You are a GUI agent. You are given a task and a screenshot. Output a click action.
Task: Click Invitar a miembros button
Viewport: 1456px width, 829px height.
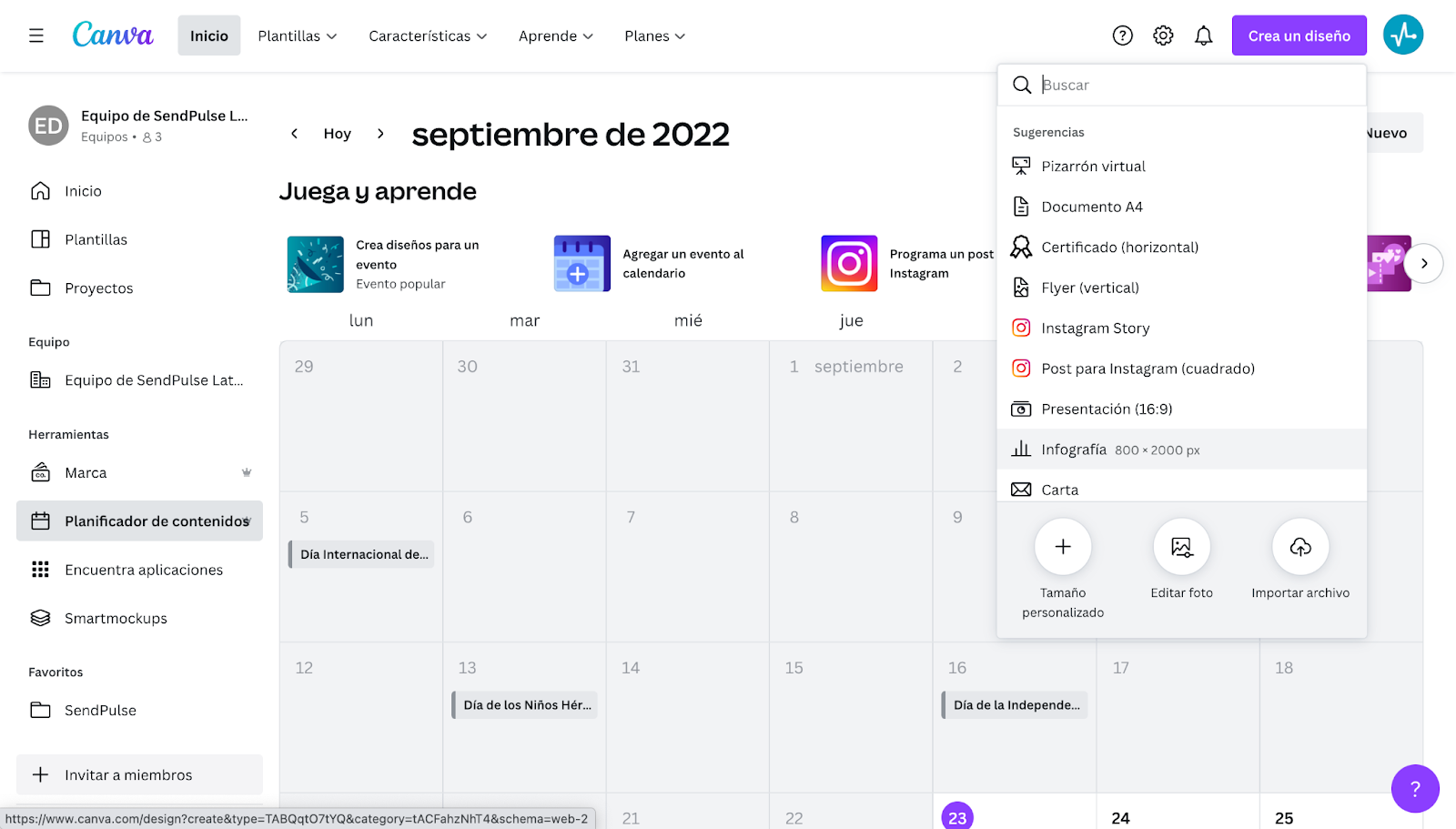(139, 774)
